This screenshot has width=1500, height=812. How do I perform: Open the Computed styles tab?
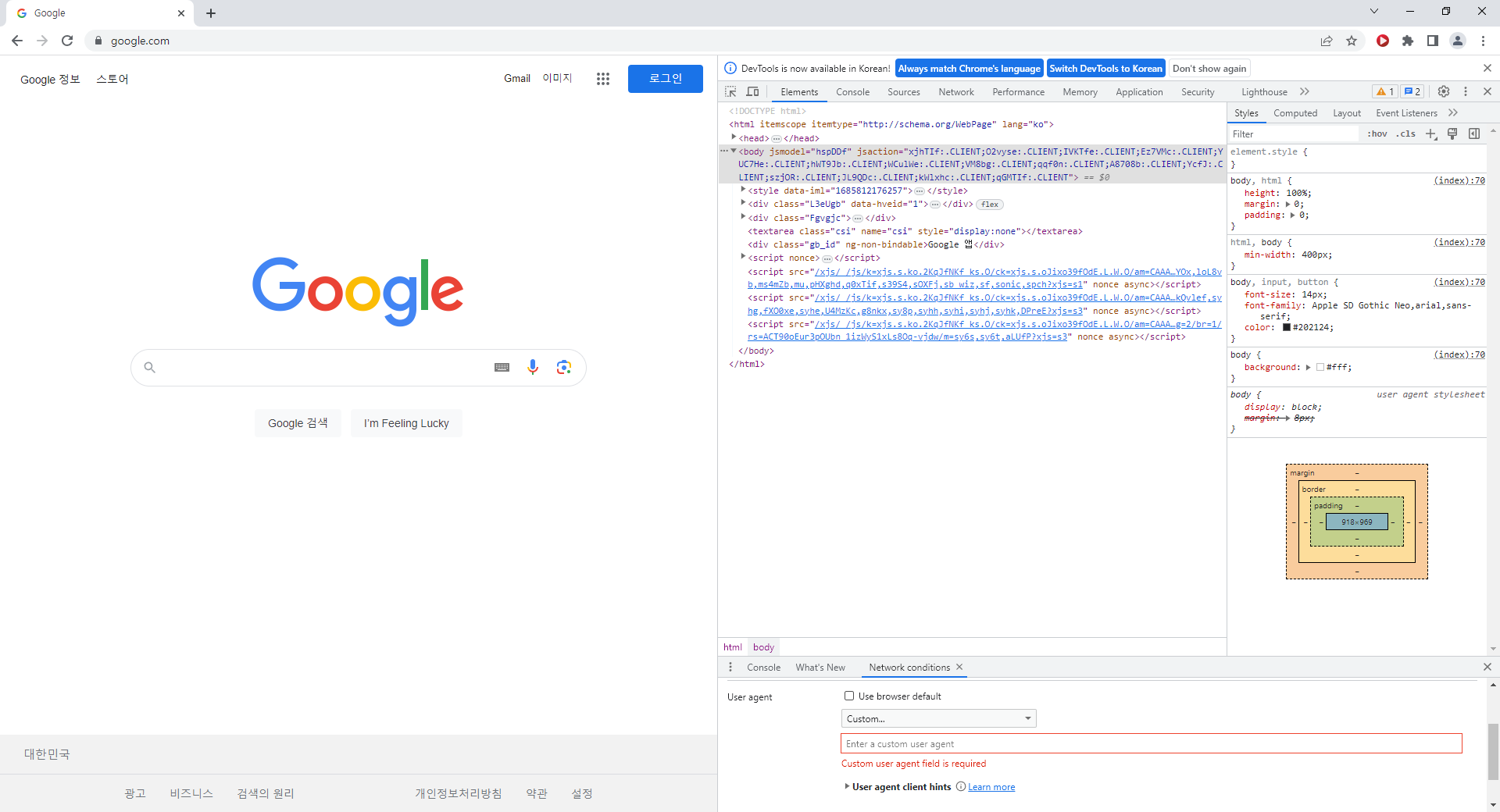1295,112
